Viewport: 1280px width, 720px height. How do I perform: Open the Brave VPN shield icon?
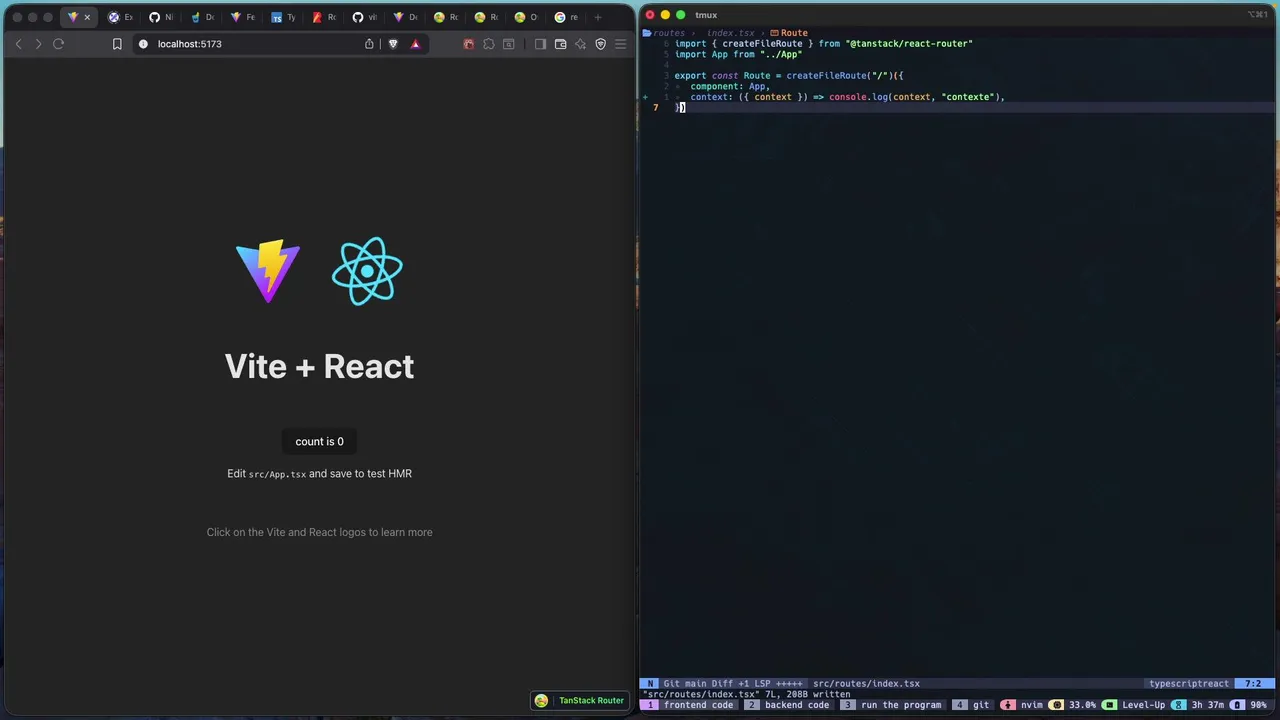600,44
